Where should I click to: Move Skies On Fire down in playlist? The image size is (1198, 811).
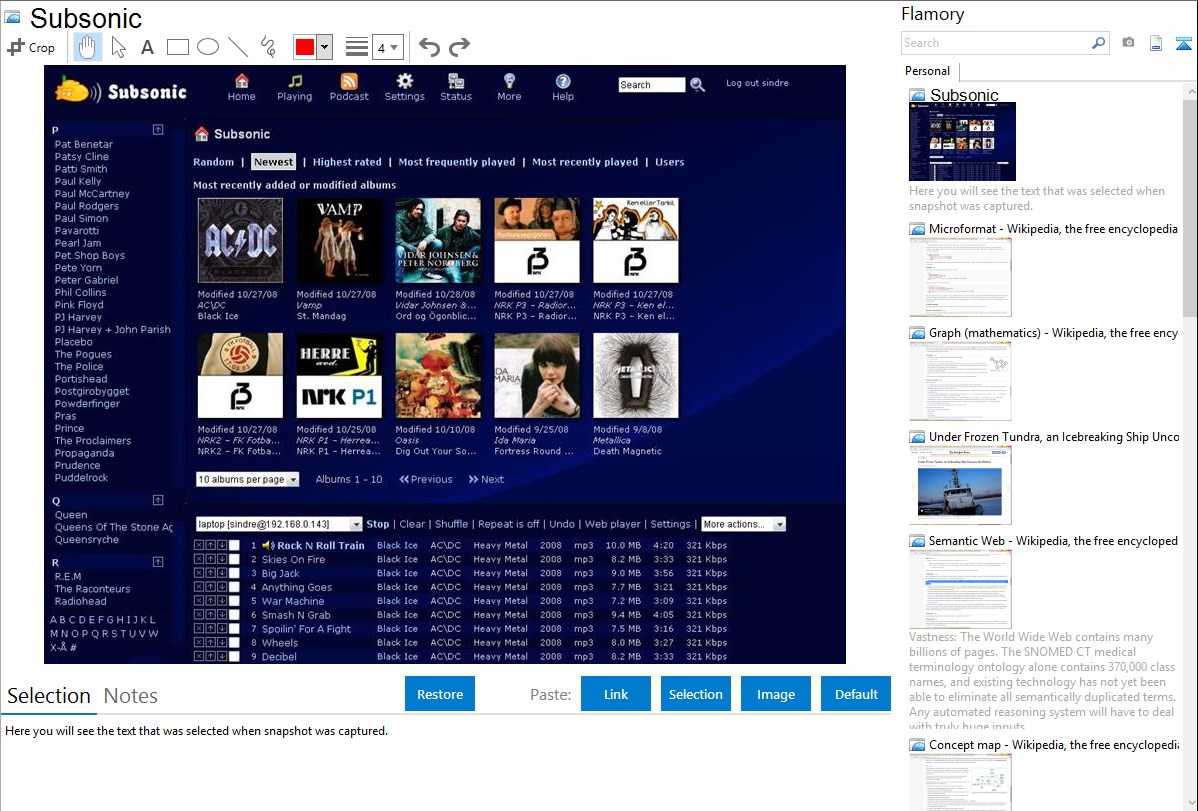(222, 560)
